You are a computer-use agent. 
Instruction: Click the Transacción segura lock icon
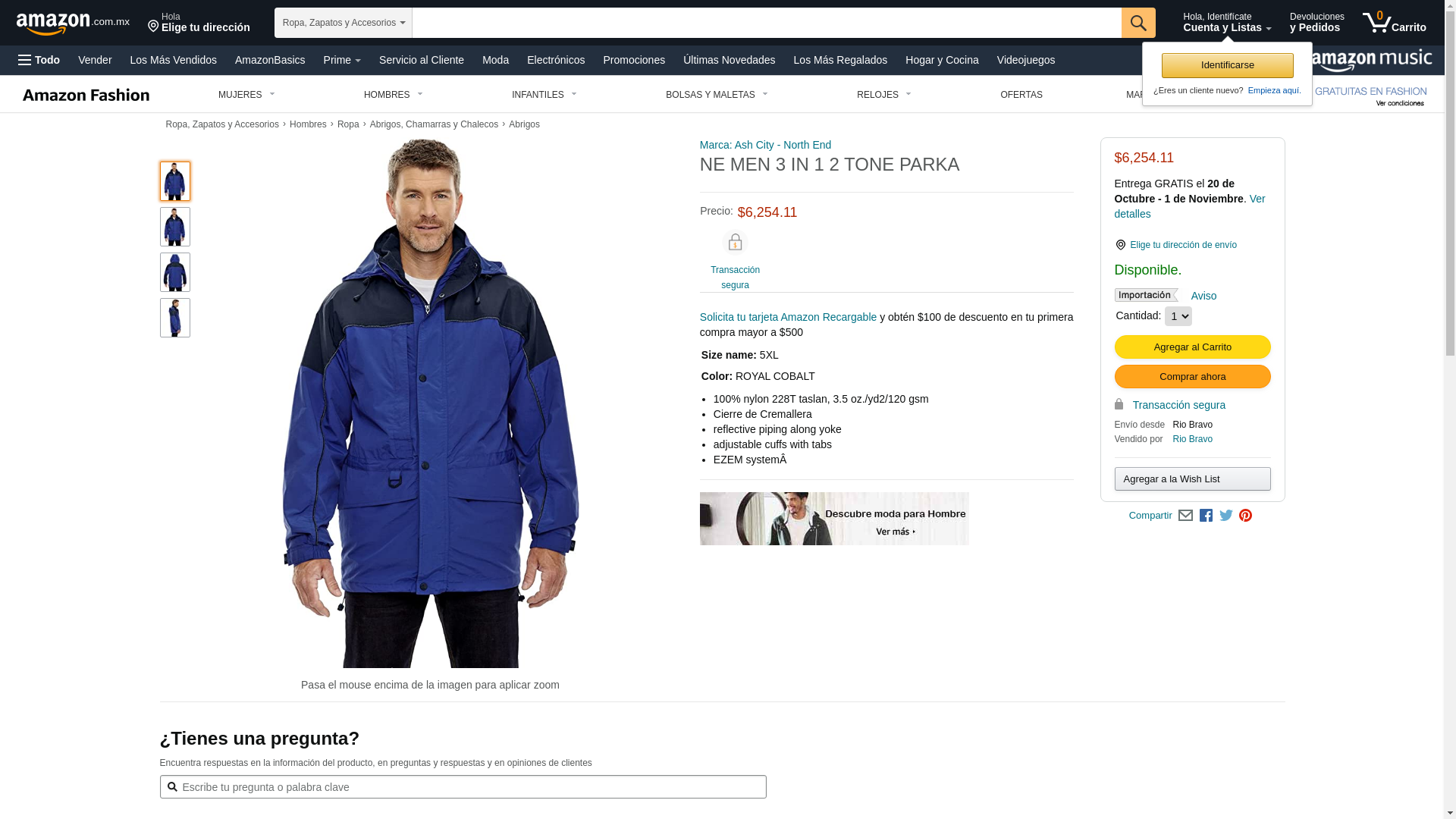click(735, 243)
